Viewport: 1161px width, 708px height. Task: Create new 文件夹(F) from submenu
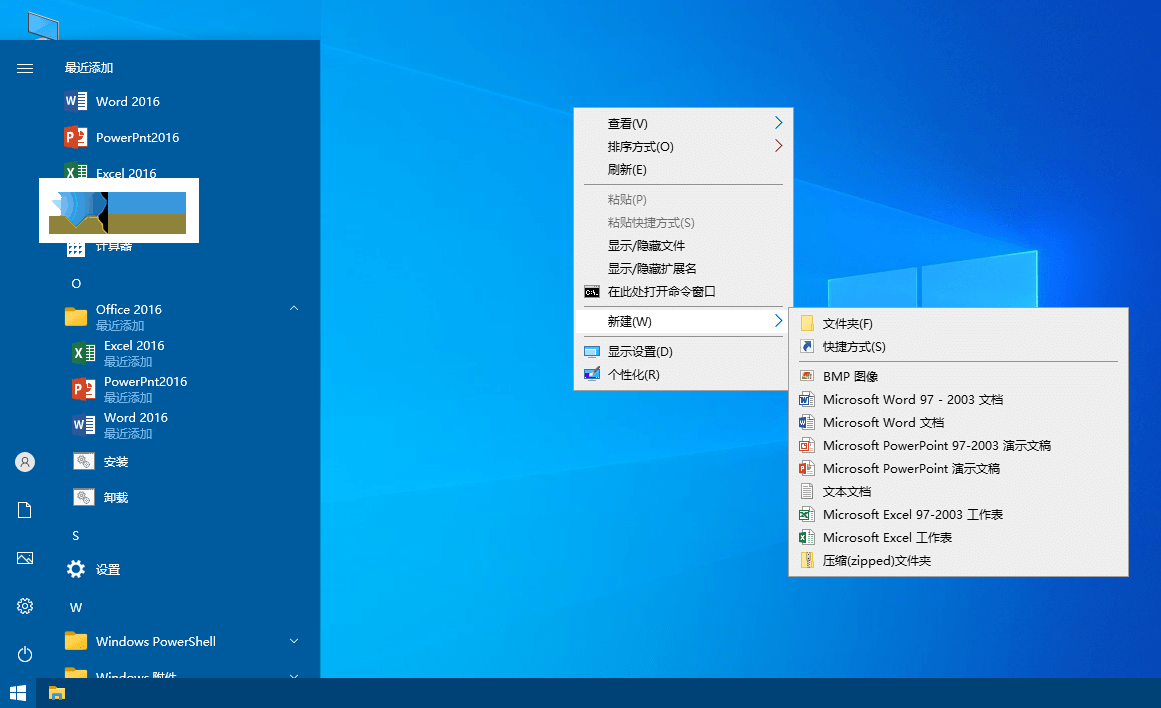point(958,324)
